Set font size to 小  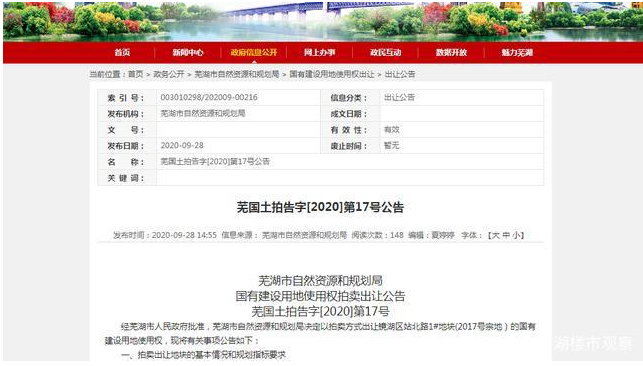[516, 235]
